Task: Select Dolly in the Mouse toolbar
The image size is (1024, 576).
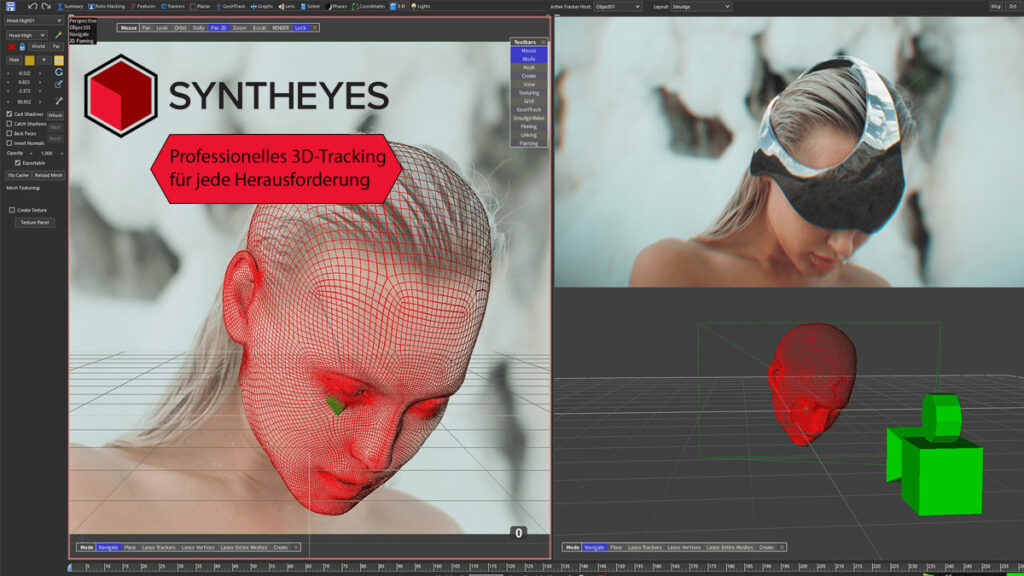Action: pos(199,28)
